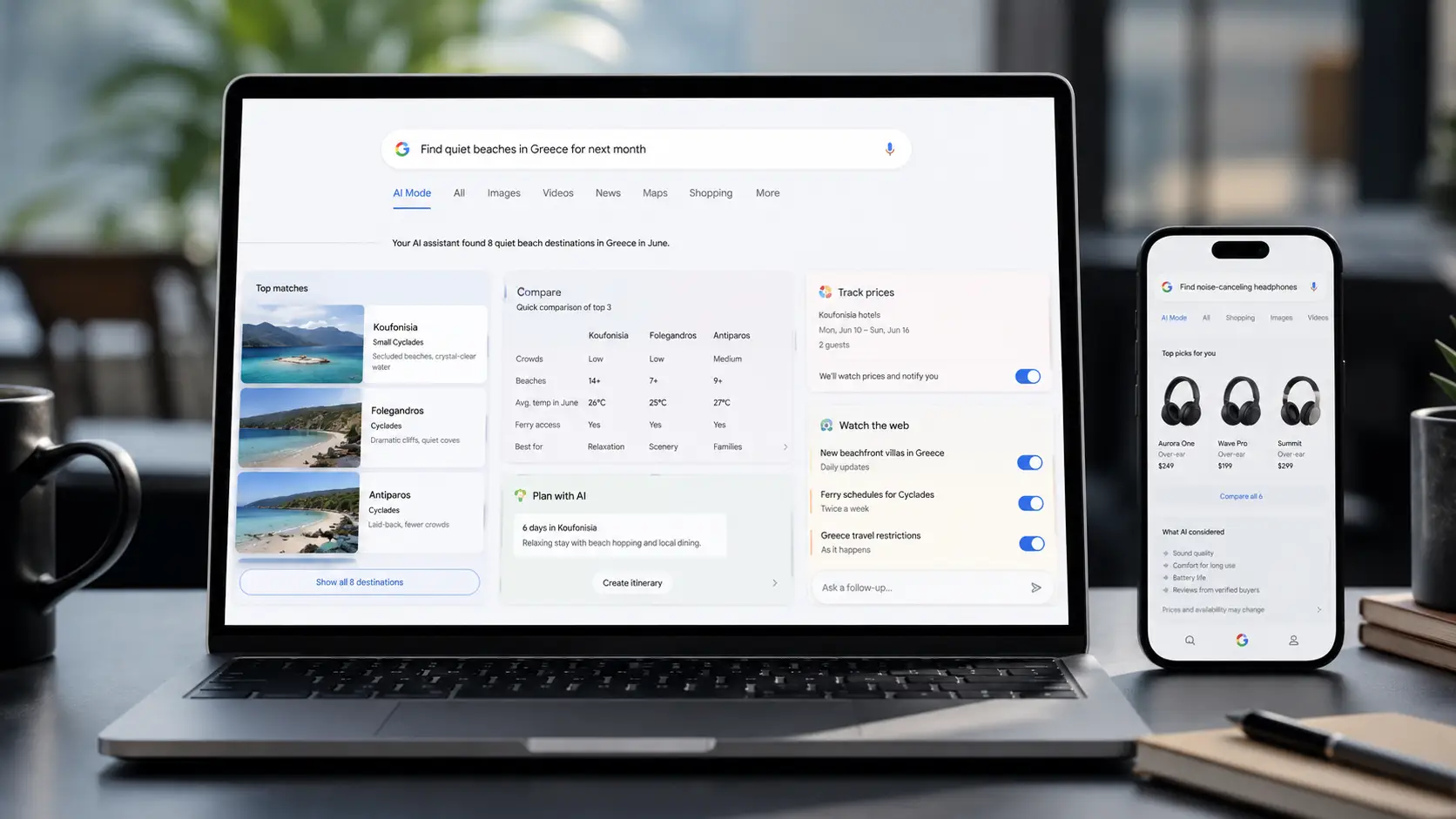This screenshot has width=1456, height=819.
Task: Select the AI Mode tab on laptop
Action: click(x=412, y=193)
